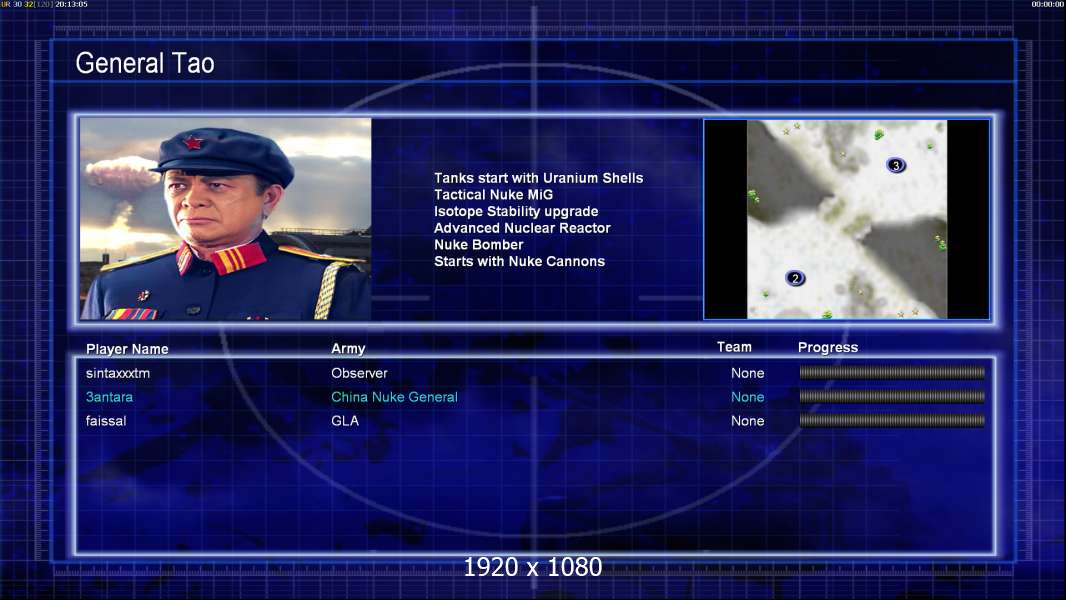Click the Observer army entry

(359, 373)
